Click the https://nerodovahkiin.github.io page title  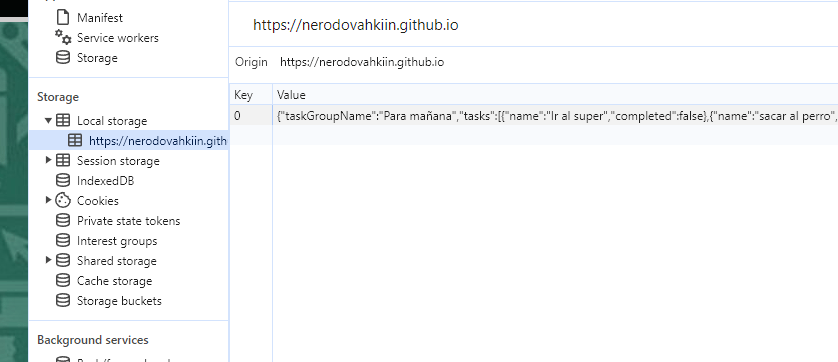coord(355,25)
